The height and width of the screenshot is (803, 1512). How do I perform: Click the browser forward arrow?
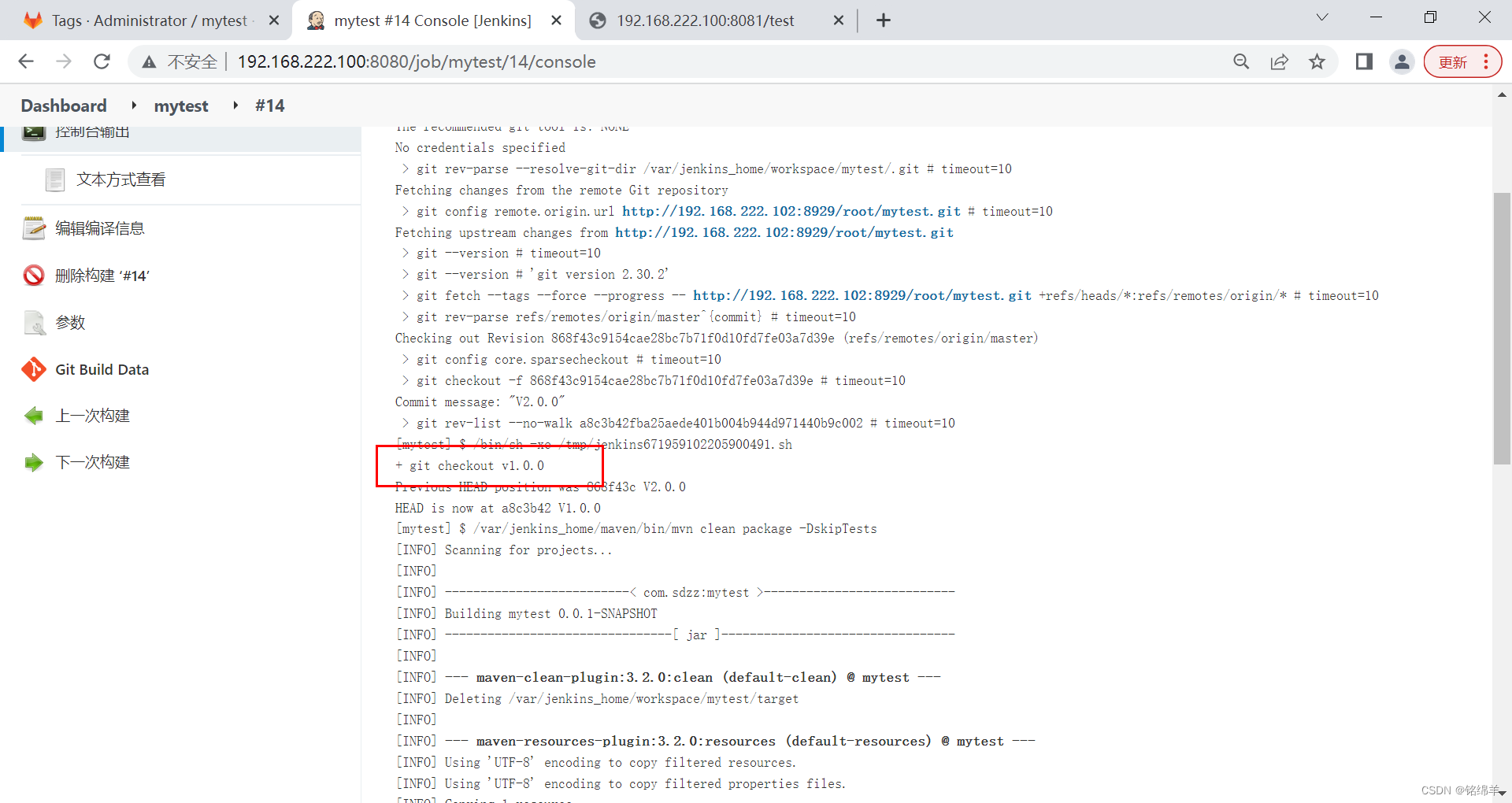(64, 61)
